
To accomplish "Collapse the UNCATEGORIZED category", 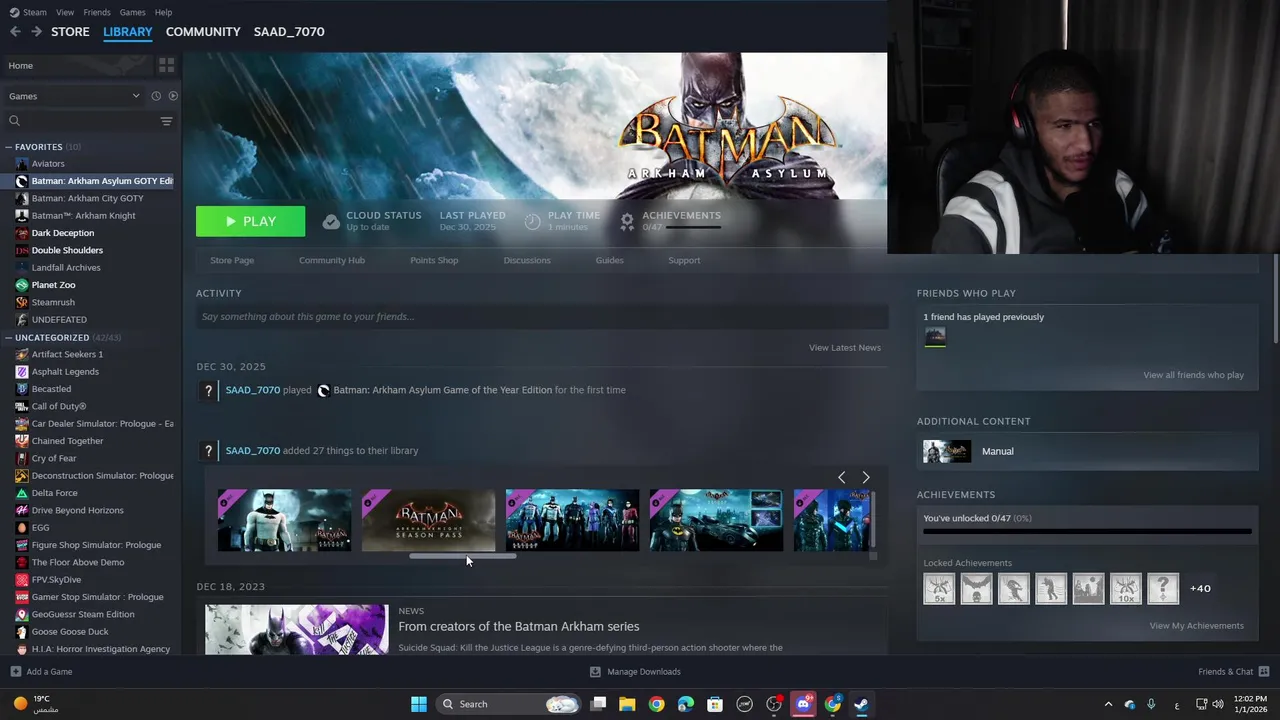I will tap(9, 338).
